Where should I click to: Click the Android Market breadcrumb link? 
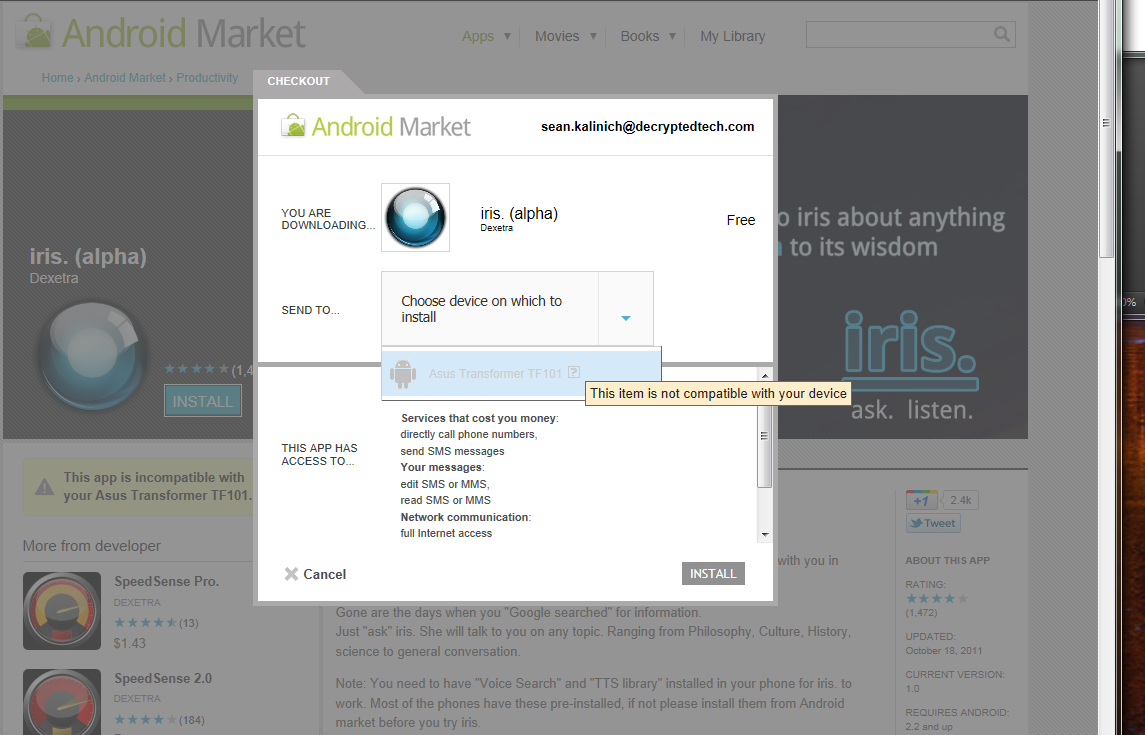click(x=125, y=77)
